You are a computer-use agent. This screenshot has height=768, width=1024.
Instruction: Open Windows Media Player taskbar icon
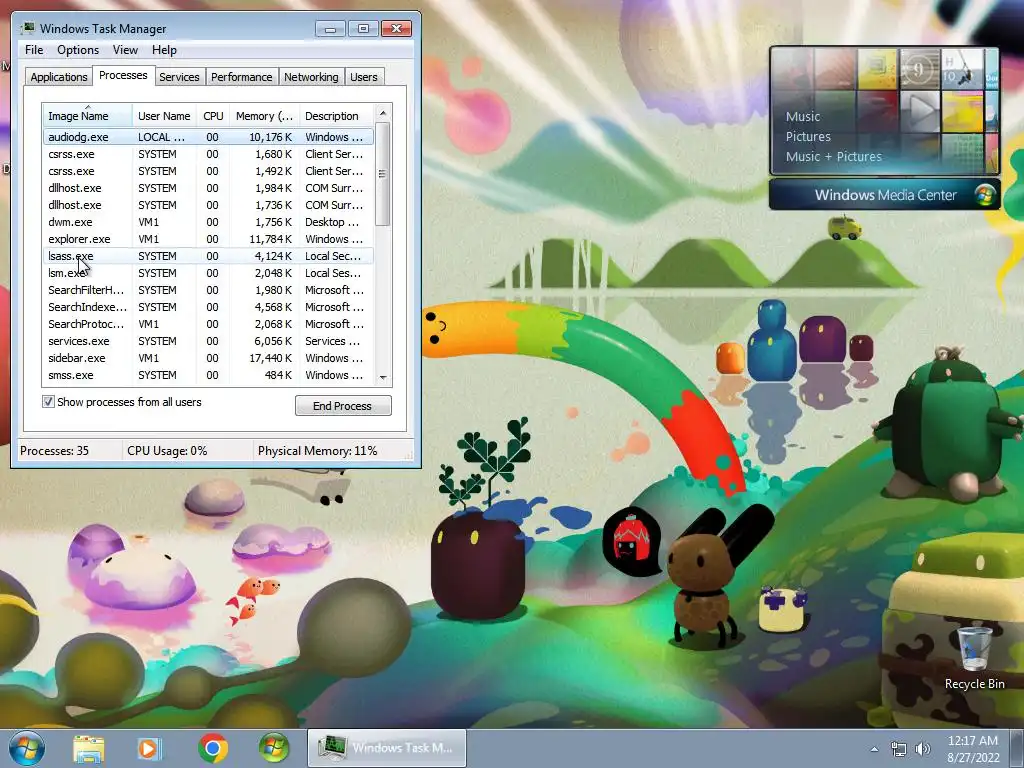(148, 748)
